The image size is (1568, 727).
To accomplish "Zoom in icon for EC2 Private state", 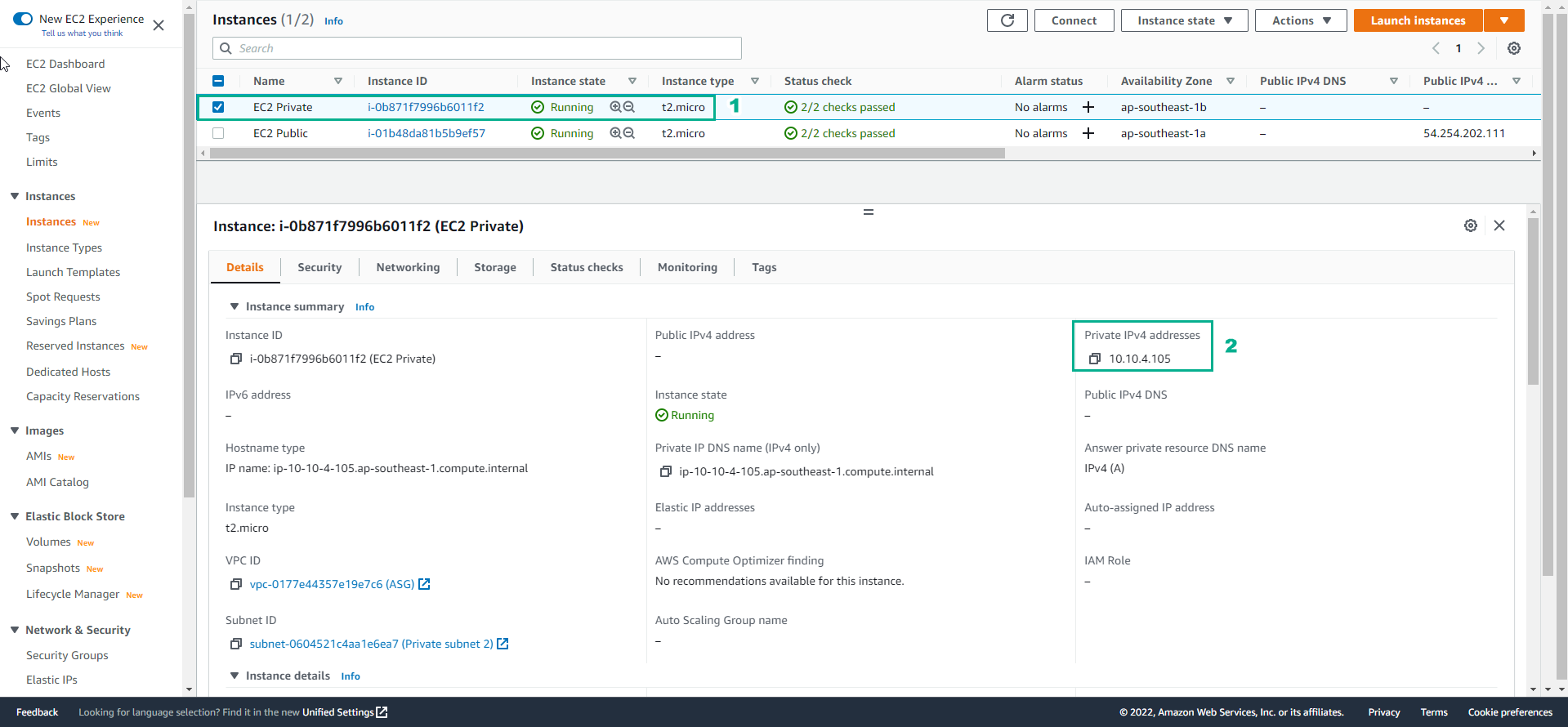I will pyautogui.click(x=615, y=107).
